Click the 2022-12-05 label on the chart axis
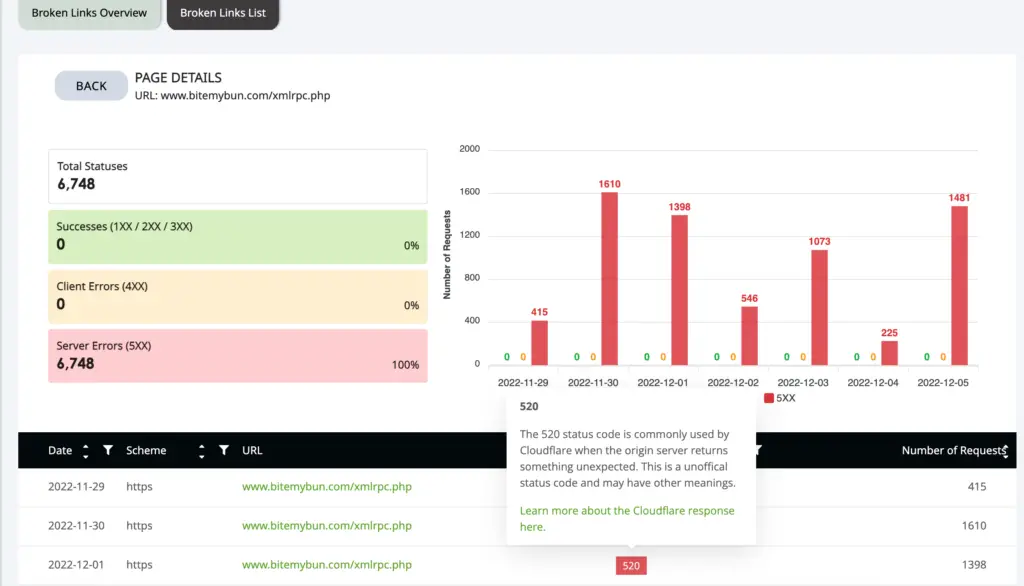Image resolution: width=1024 pixels, height=586 pixels. coord(943,383)
